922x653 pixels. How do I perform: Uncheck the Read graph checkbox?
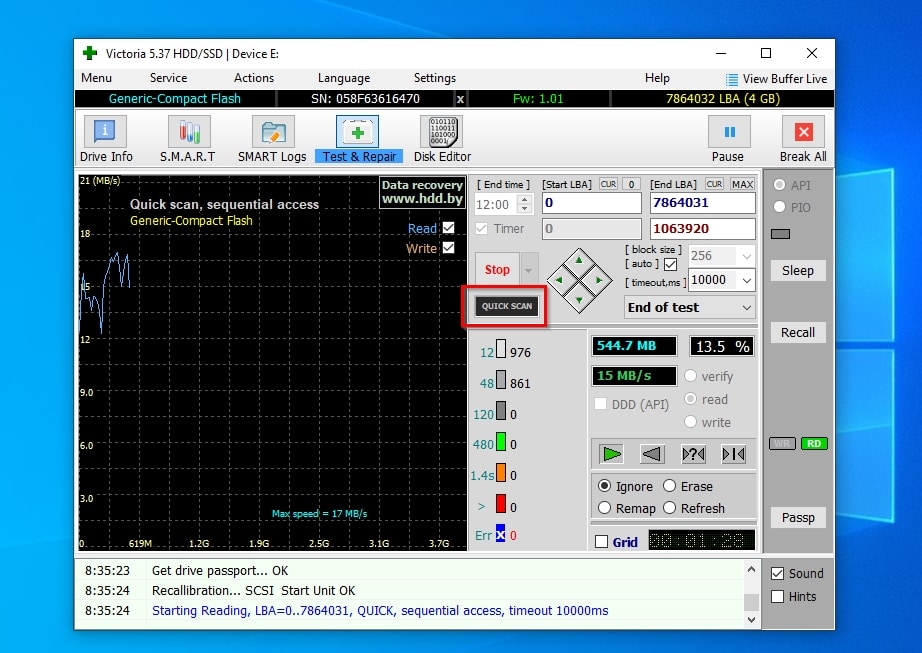click(x=449, y=227)
